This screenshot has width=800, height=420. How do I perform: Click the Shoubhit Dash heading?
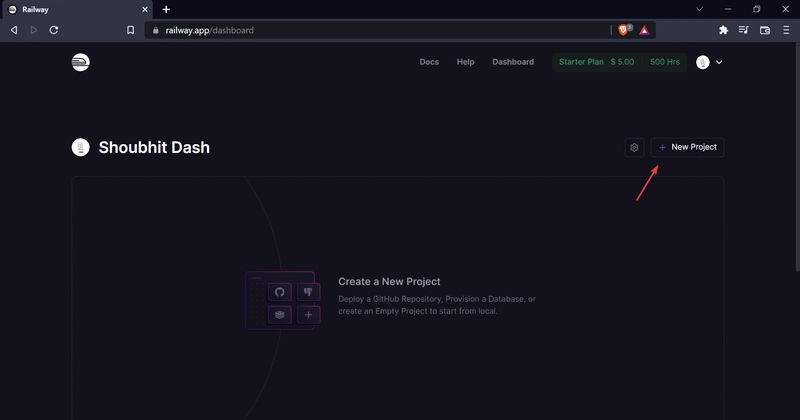coord(154,147)
